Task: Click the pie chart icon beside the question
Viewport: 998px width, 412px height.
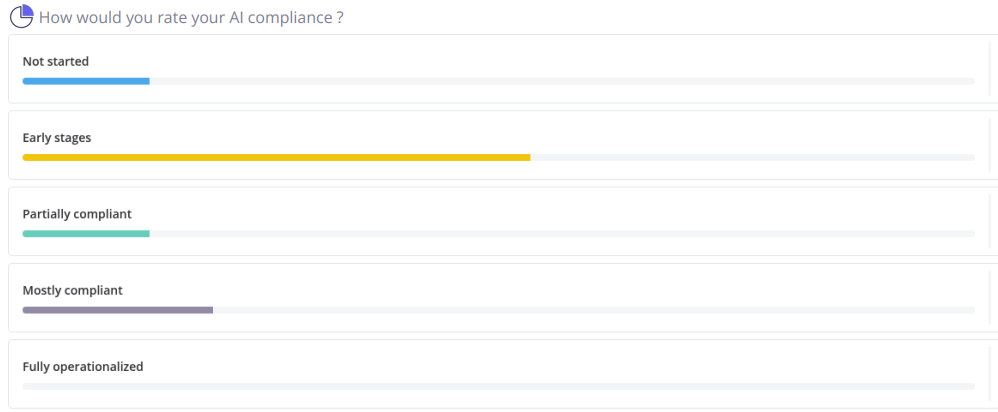Action: [22, 16]
